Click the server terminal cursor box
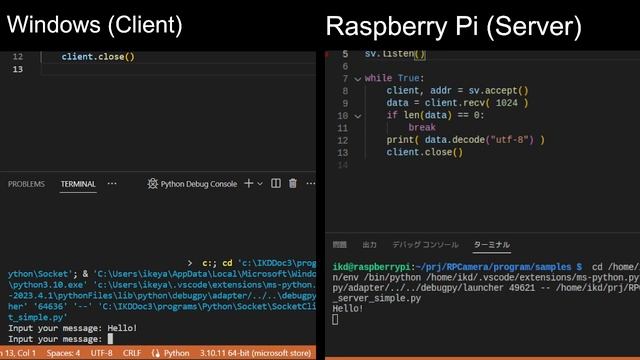 point(335,320)
